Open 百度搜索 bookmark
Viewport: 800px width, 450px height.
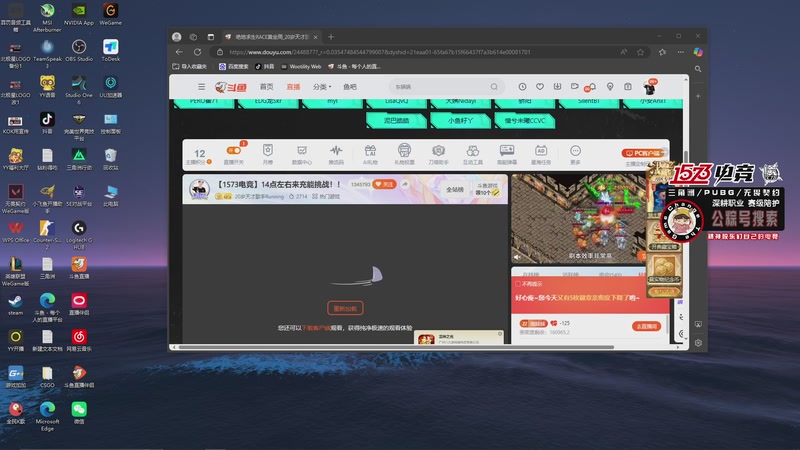[x=233, y=67]
